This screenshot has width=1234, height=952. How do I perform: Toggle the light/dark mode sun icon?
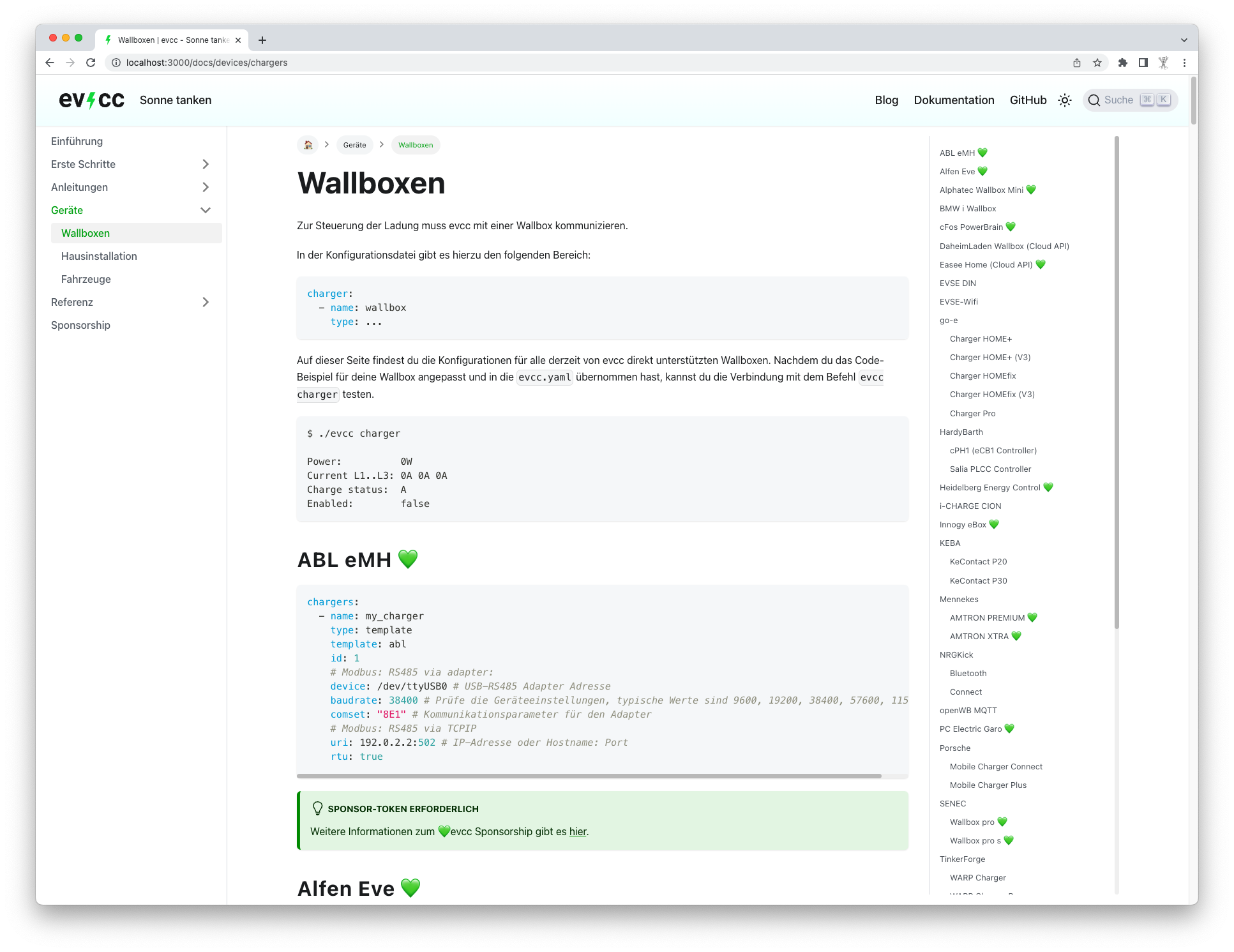(1064, 100)
